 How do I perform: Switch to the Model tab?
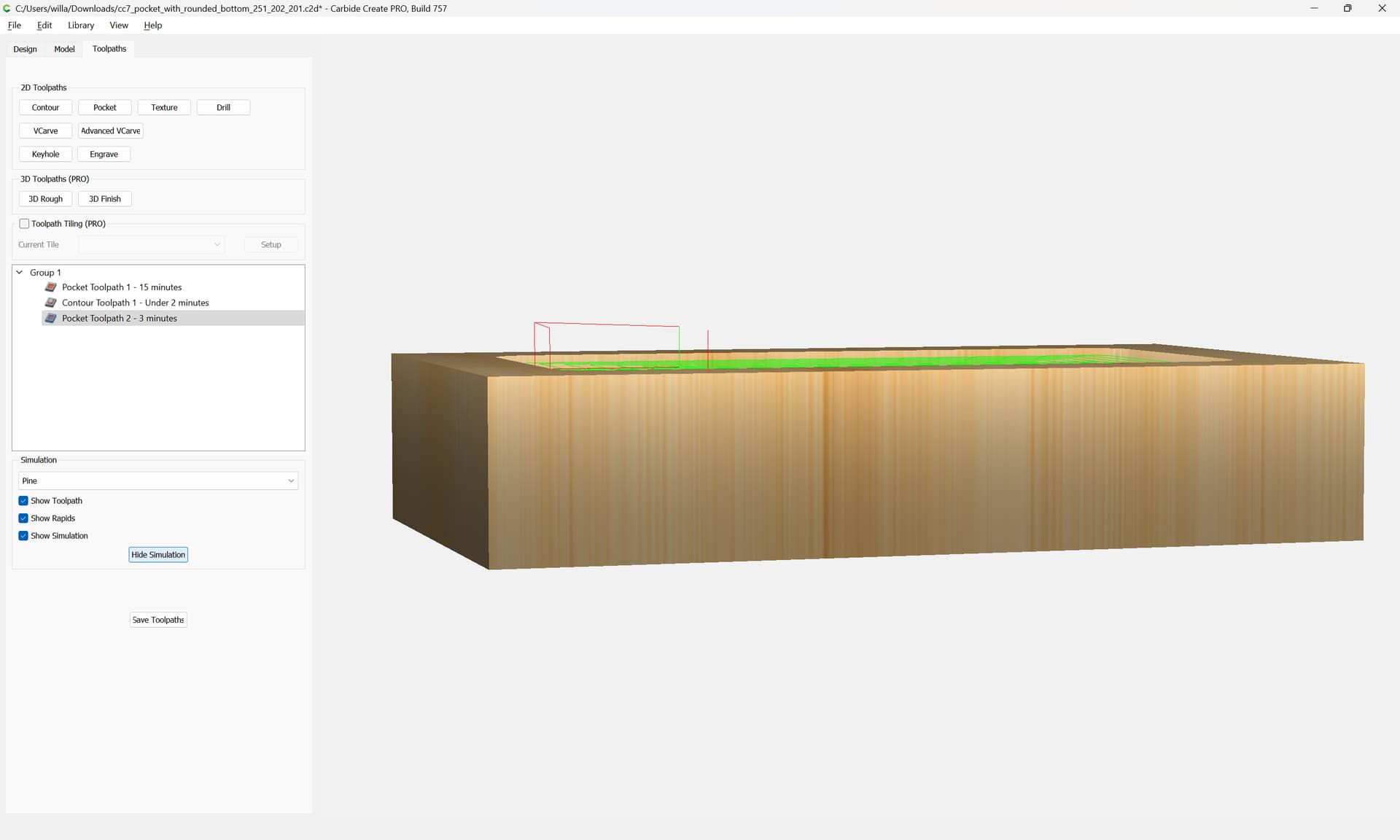(64, 49)
